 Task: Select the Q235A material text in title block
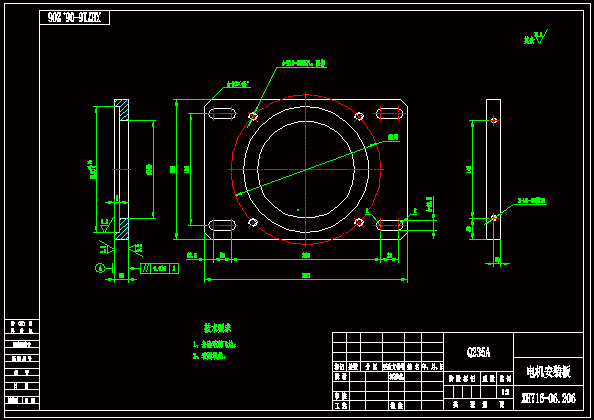tap(478, 353)
